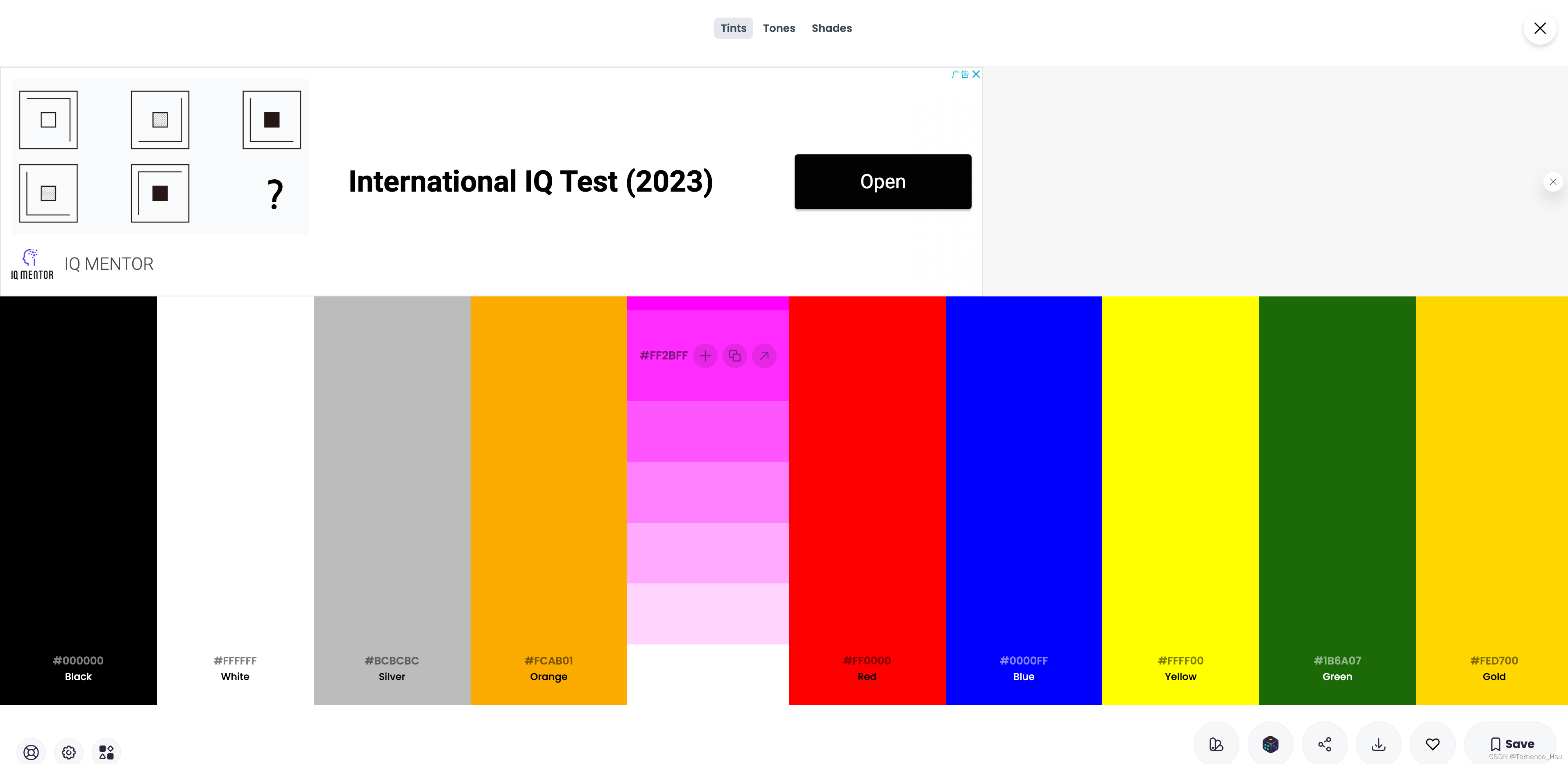Click the small round X at right edge
Screen dimensions: 1568x764
(x=1553, y=181)
